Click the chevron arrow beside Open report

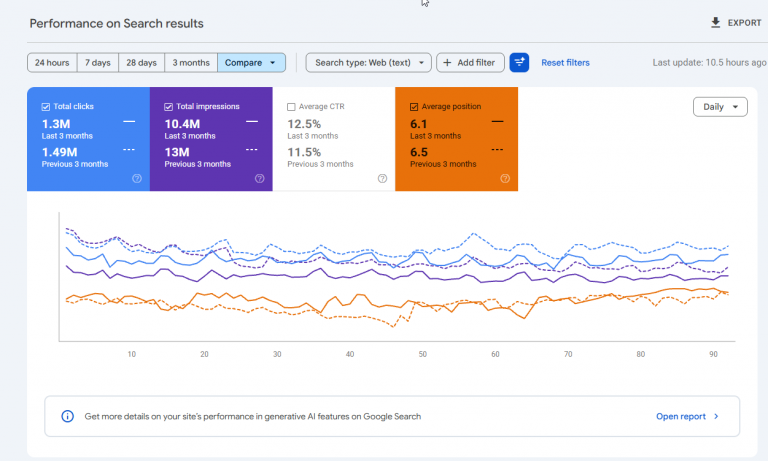(x=716, y=416)
